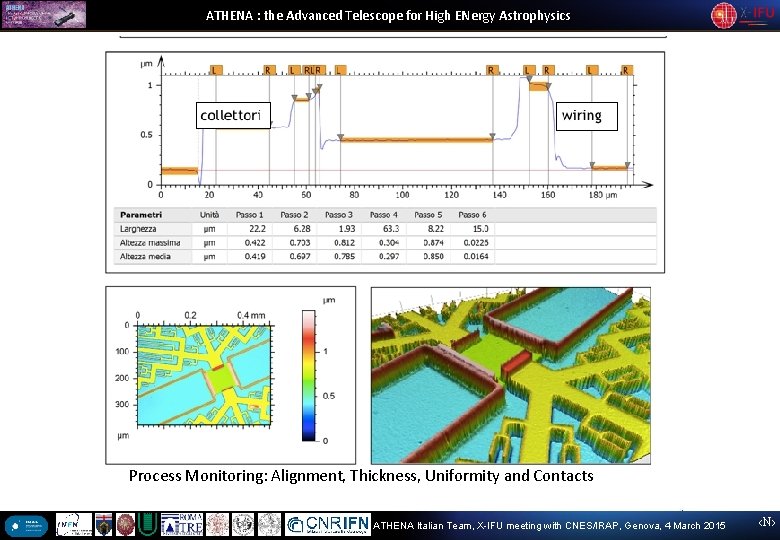Viewport: 780px width, 540px height.
Task: Click the CNR IFN logo
Action: pyautogui.click(x=328, y=525)
